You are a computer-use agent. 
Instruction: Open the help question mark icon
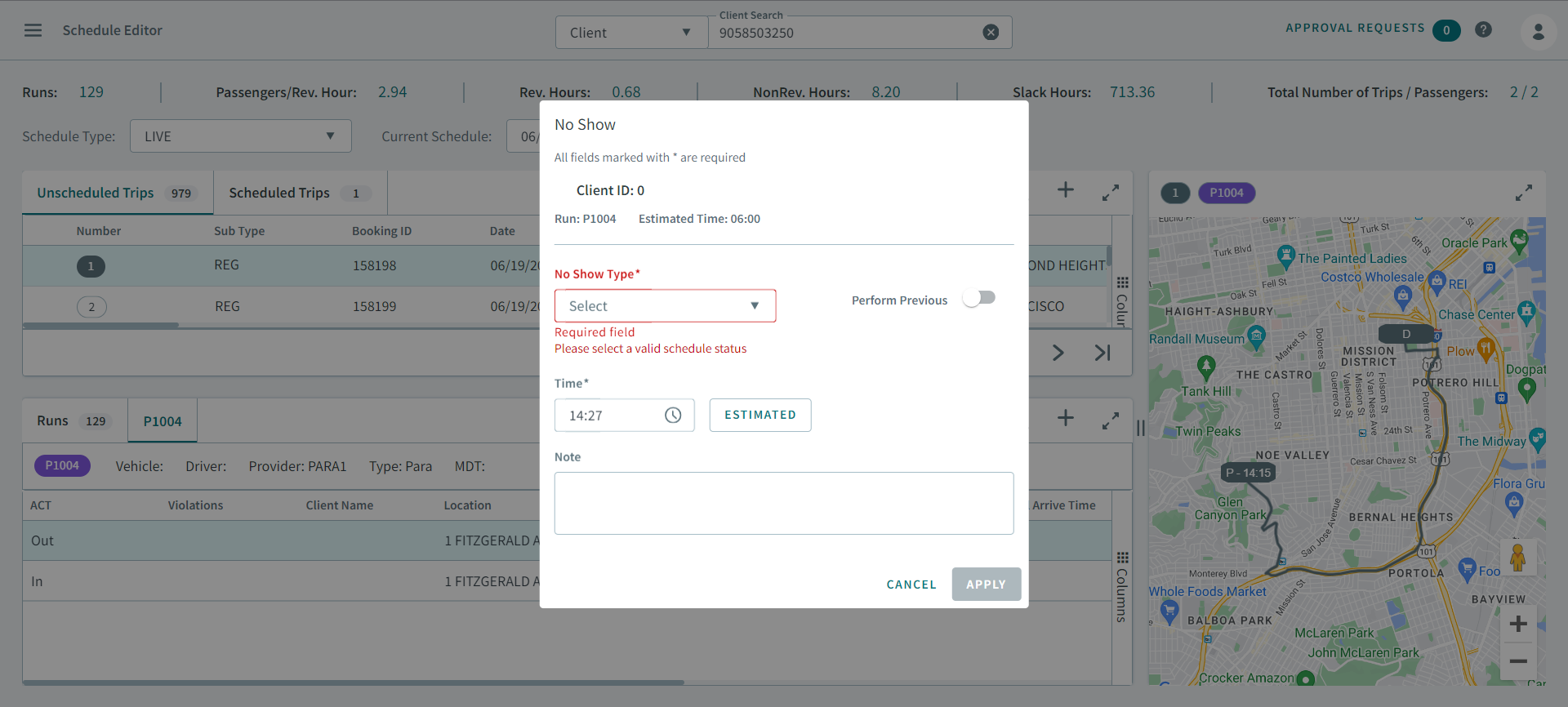click(x=1483, y=29)
